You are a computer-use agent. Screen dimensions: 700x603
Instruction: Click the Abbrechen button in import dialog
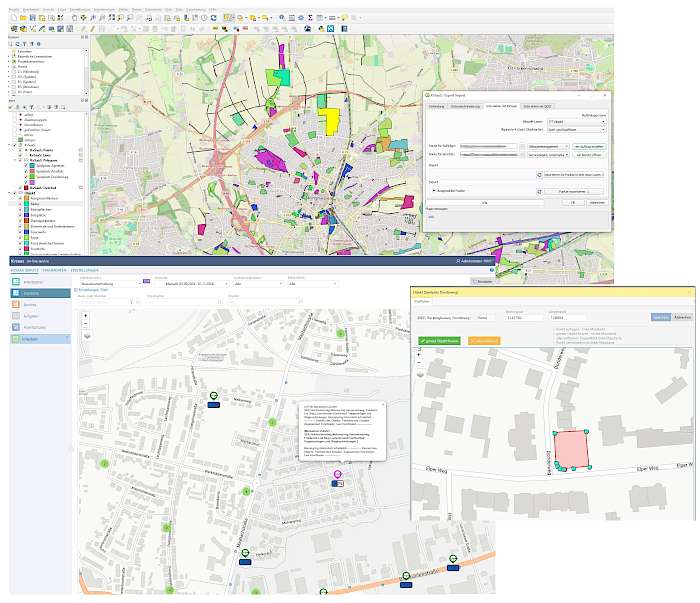point(596,202)
